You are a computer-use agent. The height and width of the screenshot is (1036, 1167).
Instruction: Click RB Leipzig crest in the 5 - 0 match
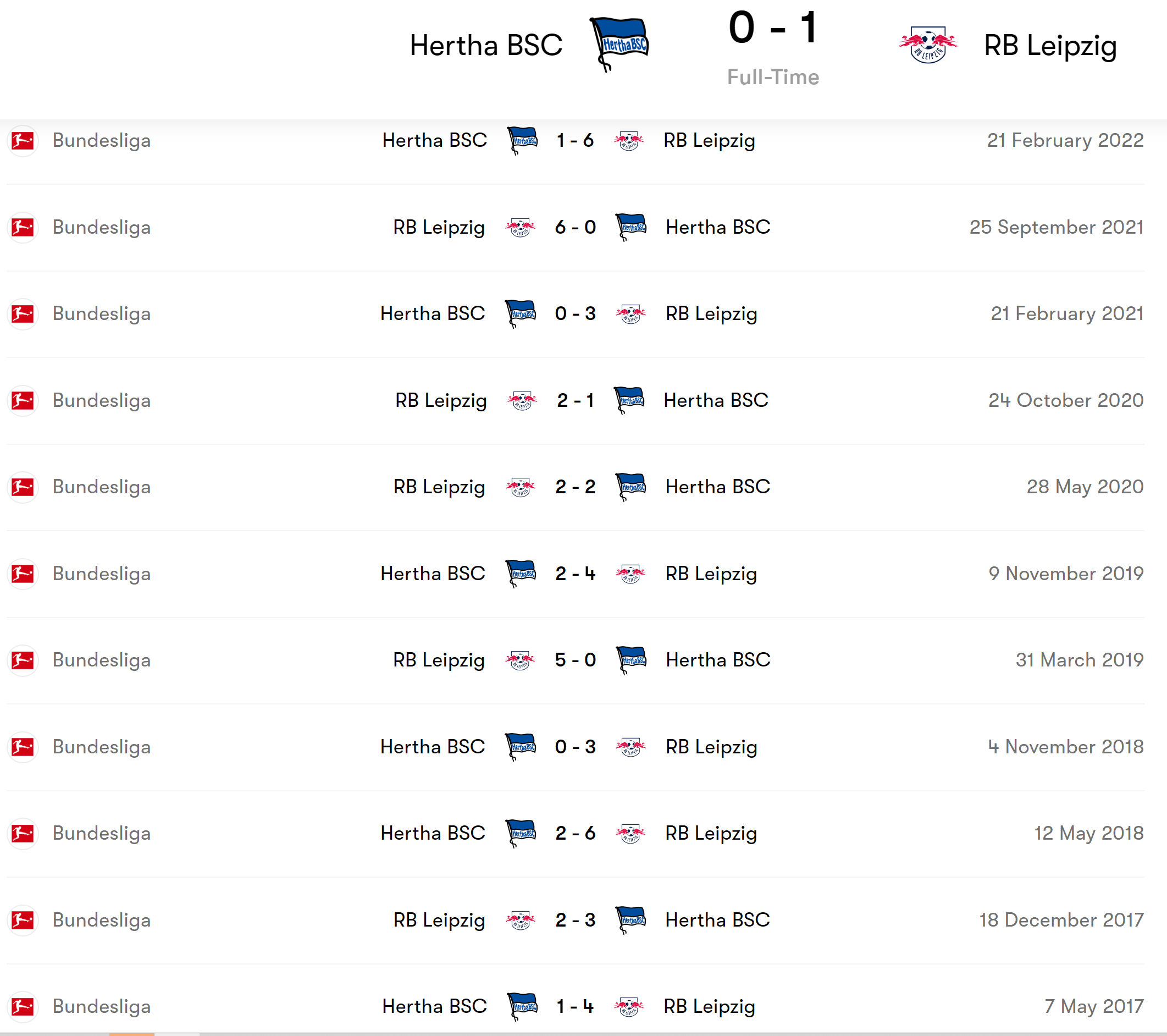pos(520,660)
